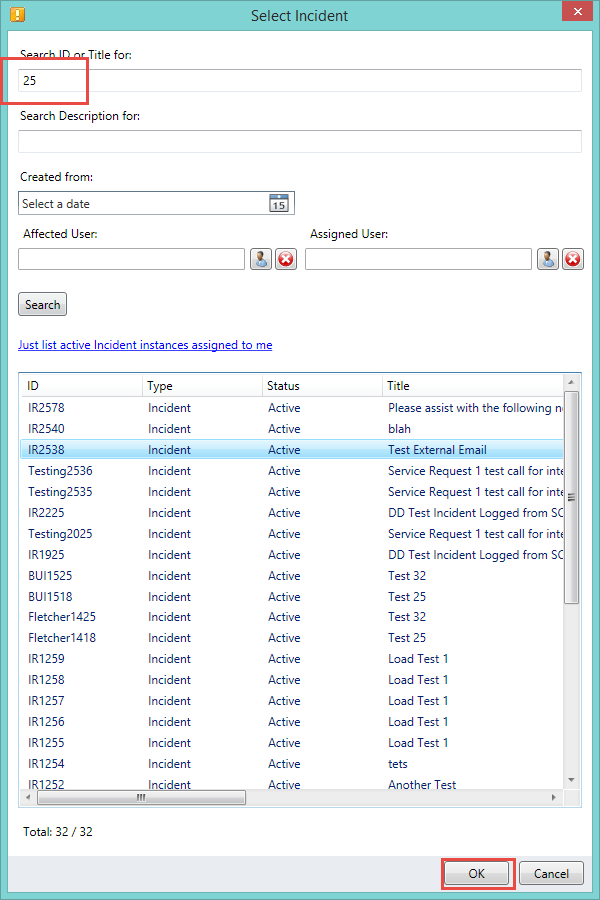Click in Search ID or Title field

[300, 81]
